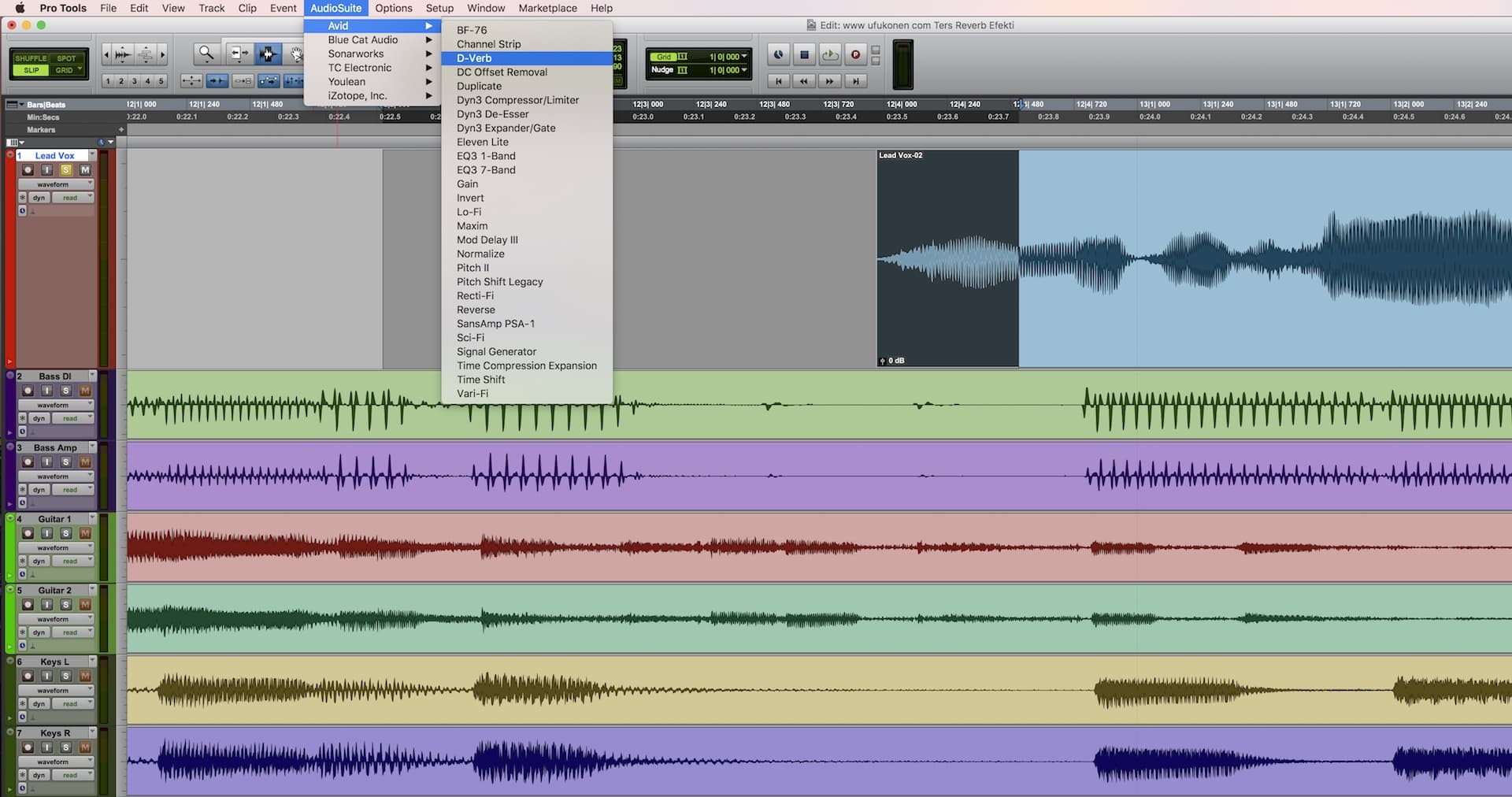Toggle Solo on Lead Vox track
This screenshot has height=797, width=1512.
[66, 170]
